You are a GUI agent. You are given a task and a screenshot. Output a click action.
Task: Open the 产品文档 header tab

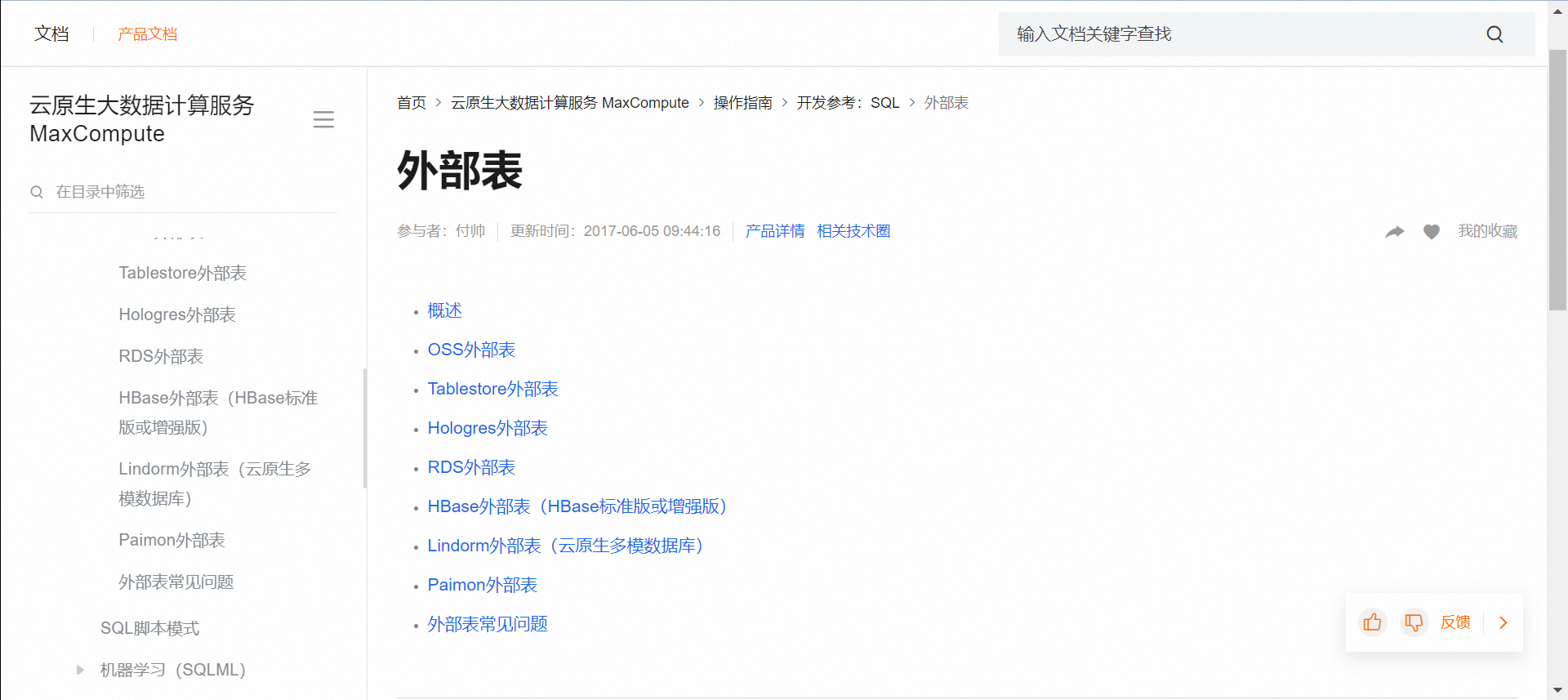pyautogui.click(x=148, y=33)
